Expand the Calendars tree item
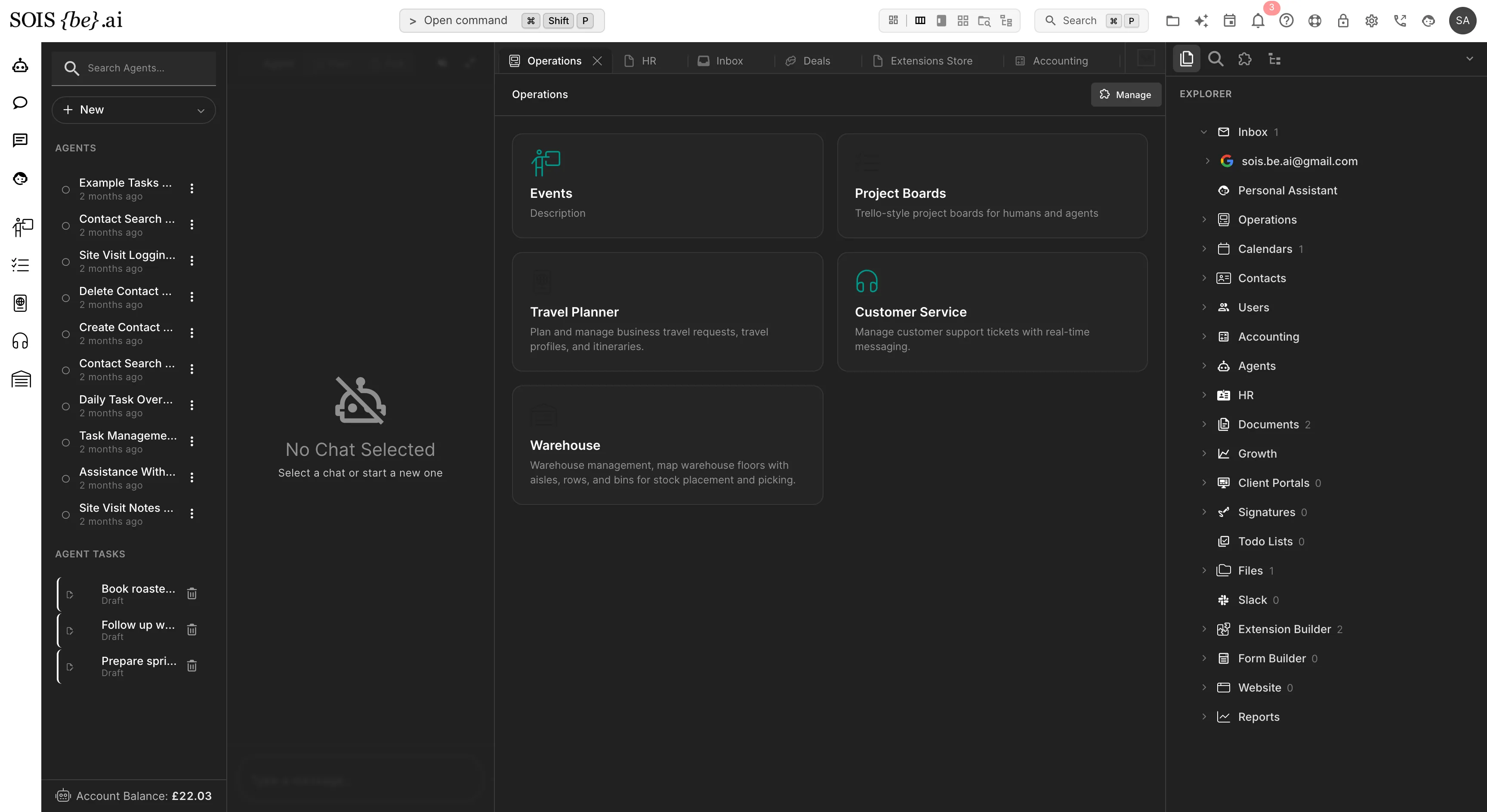The height and width of the screenshot is (812, 1487). click(1203, 249)
